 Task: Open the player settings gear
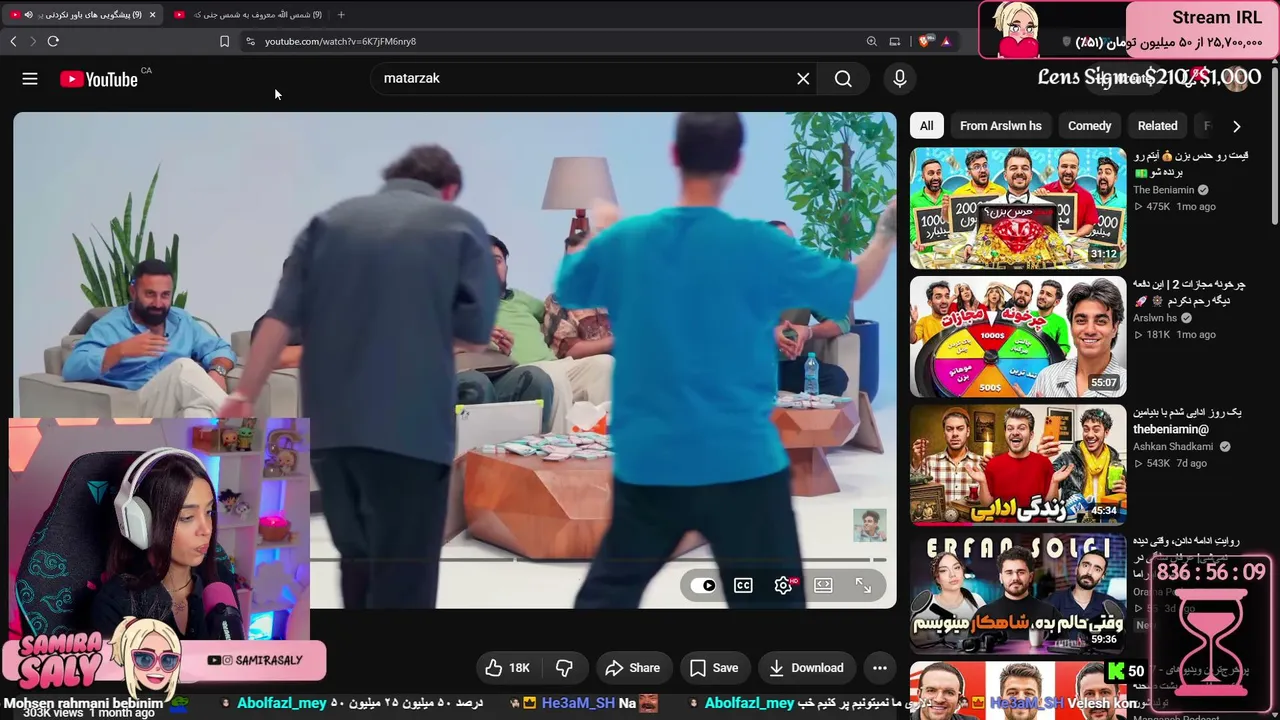[x=783, y=586]
